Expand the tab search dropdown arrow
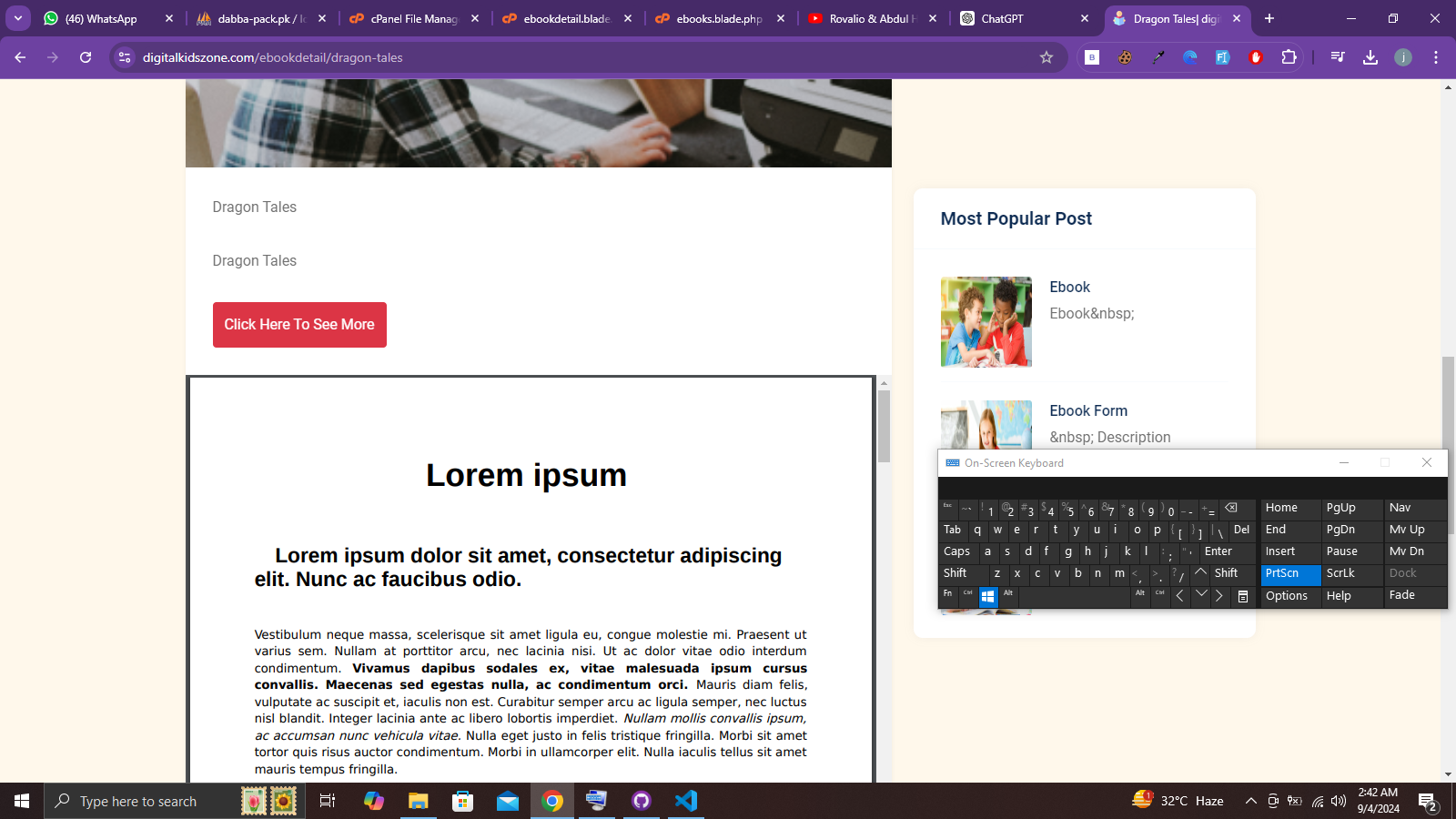Image resolution: width=1456 pixels, height=819 pixels. 18,18
